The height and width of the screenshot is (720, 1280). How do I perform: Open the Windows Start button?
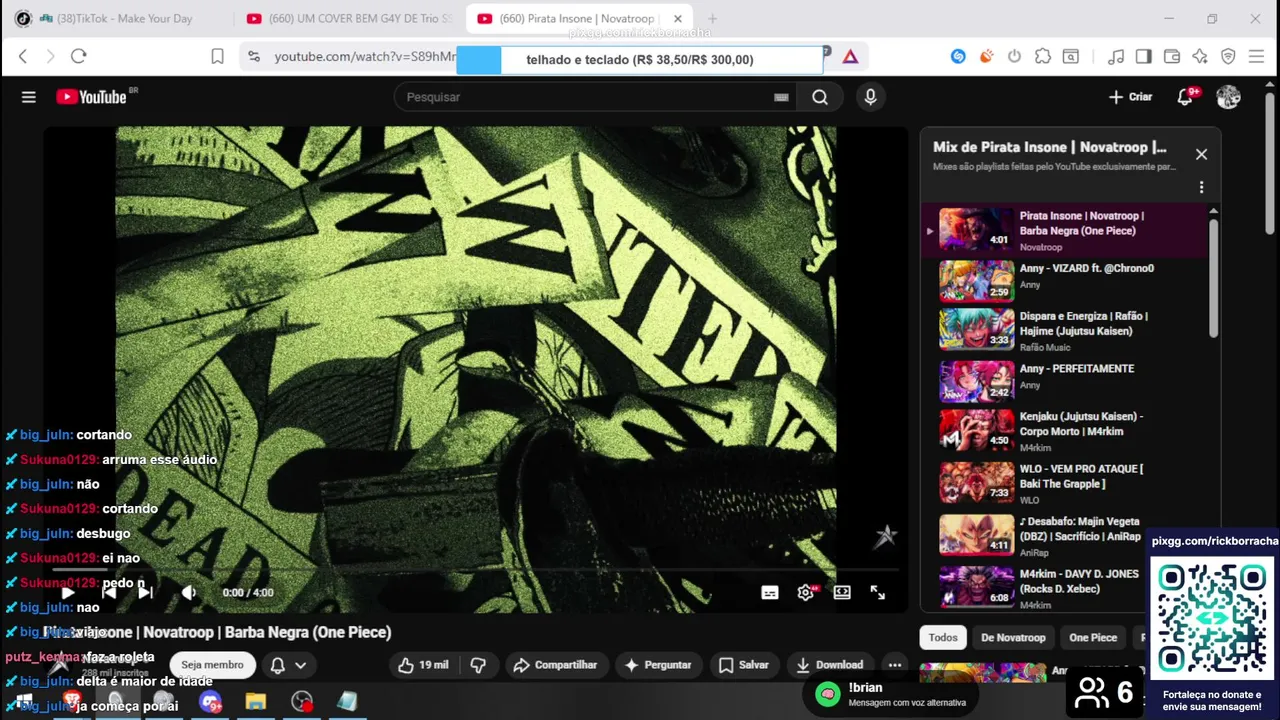click(24, 702)
